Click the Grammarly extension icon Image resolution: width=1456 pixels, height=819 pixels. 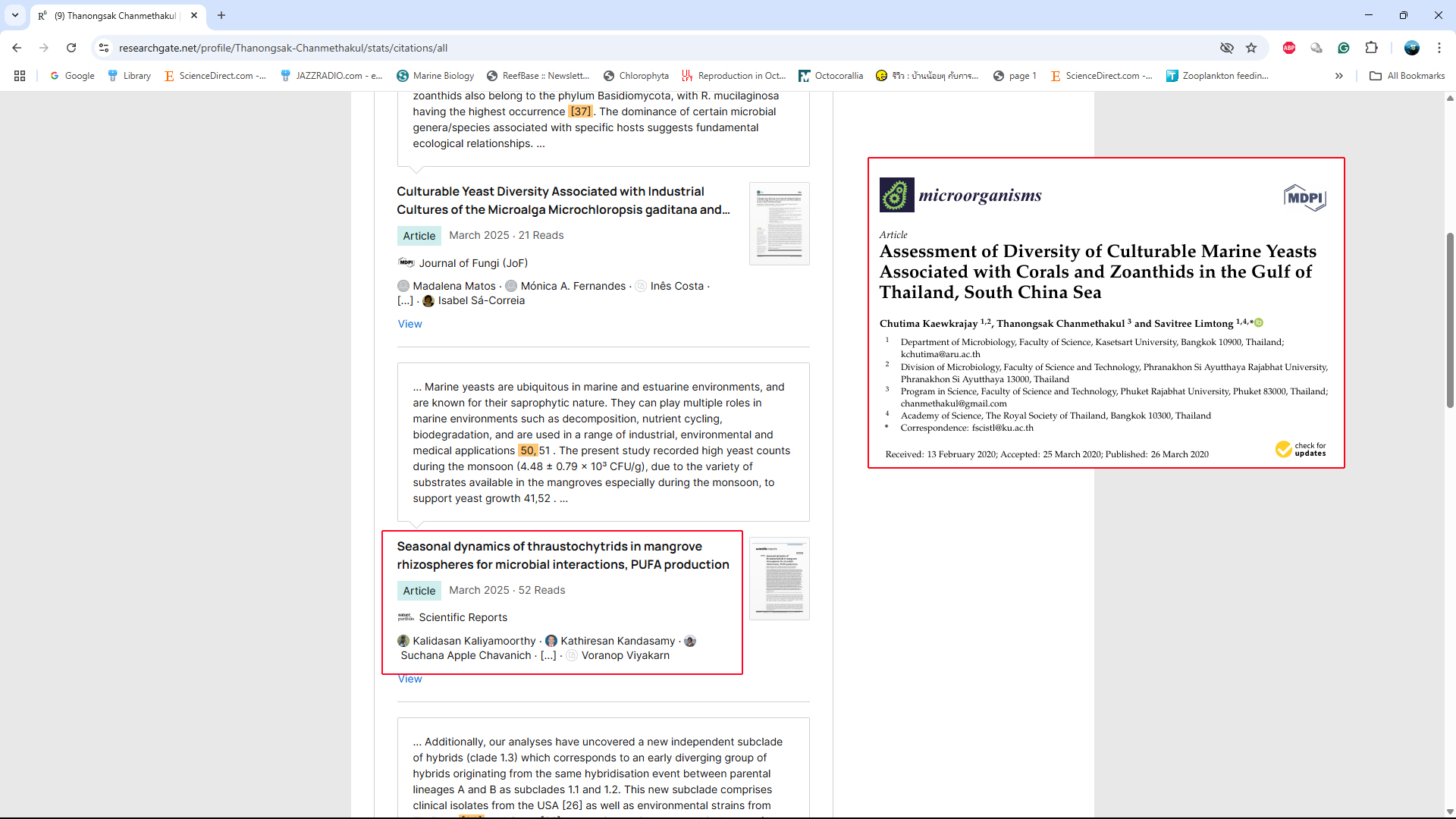point(1344,48)
